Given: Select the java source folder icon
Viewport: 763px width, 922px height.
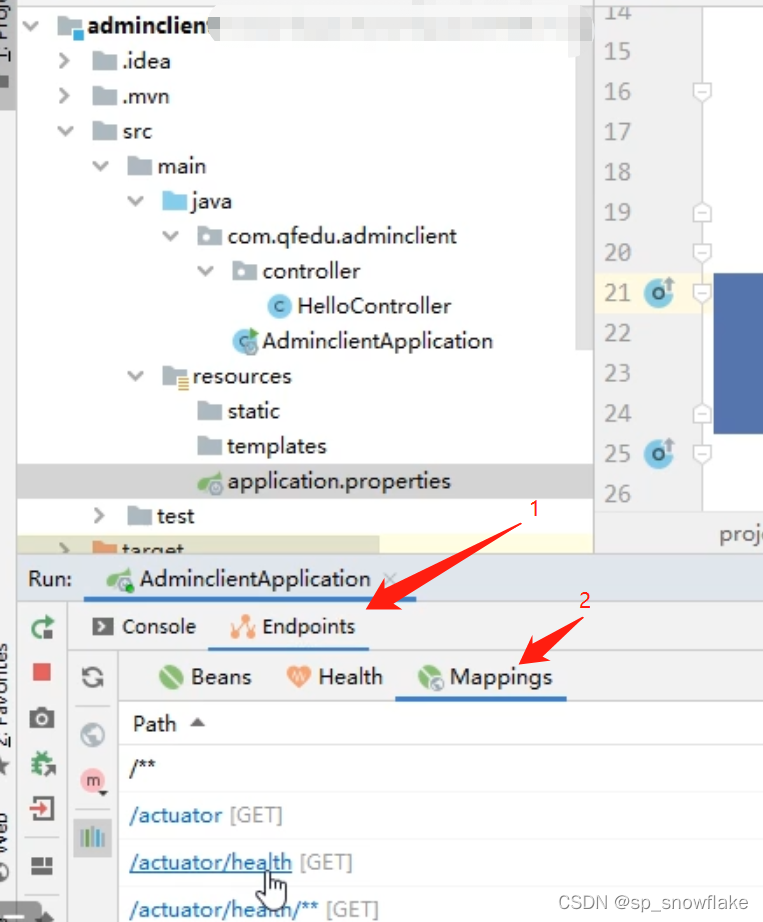Looking at the screenshot, I should coord(175,201).
